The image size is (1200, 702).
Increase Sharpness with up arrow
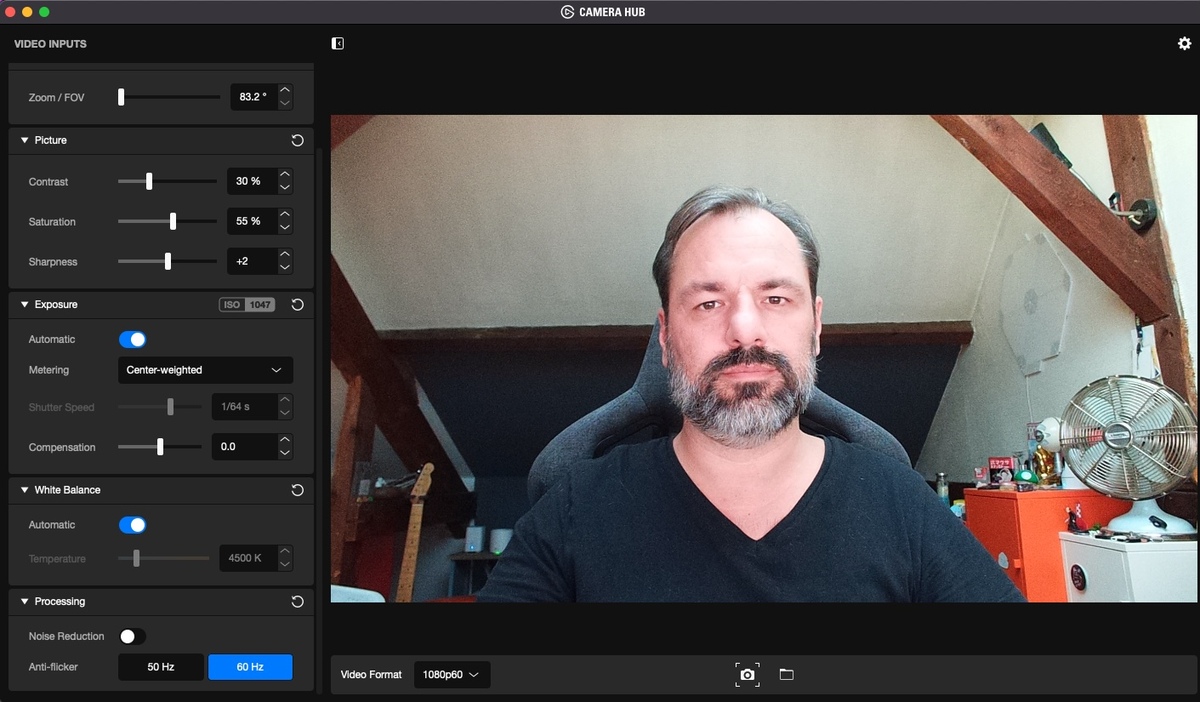coord(285,255)
